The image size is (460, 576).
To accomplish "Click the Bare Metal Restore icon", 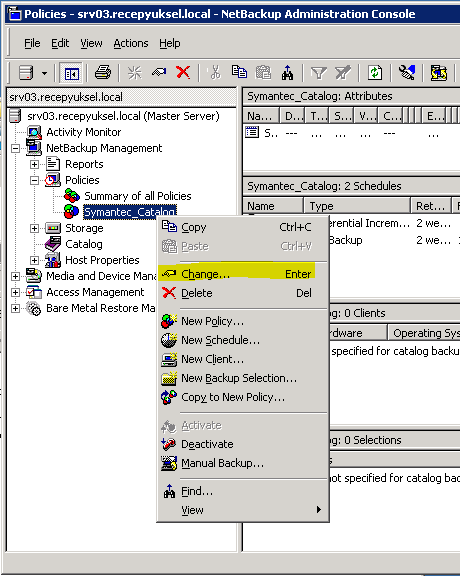I will pos(34,308).
